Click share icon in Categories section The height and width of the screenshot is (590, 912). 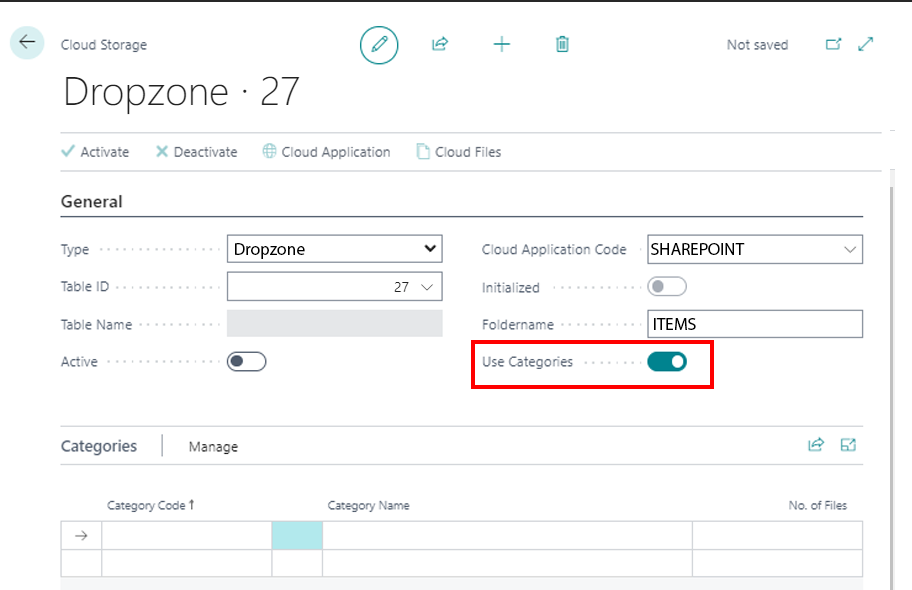tap(816, 445)
